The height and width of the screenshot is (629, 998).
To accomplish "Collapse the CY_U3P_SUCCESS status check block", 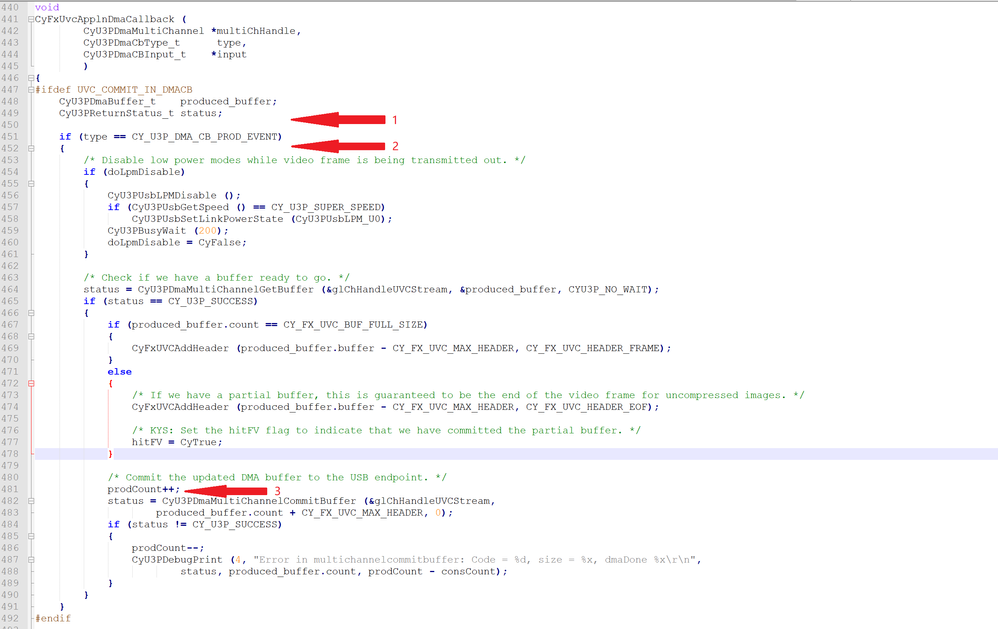I will pyautogui.click(x=33, y=312).
